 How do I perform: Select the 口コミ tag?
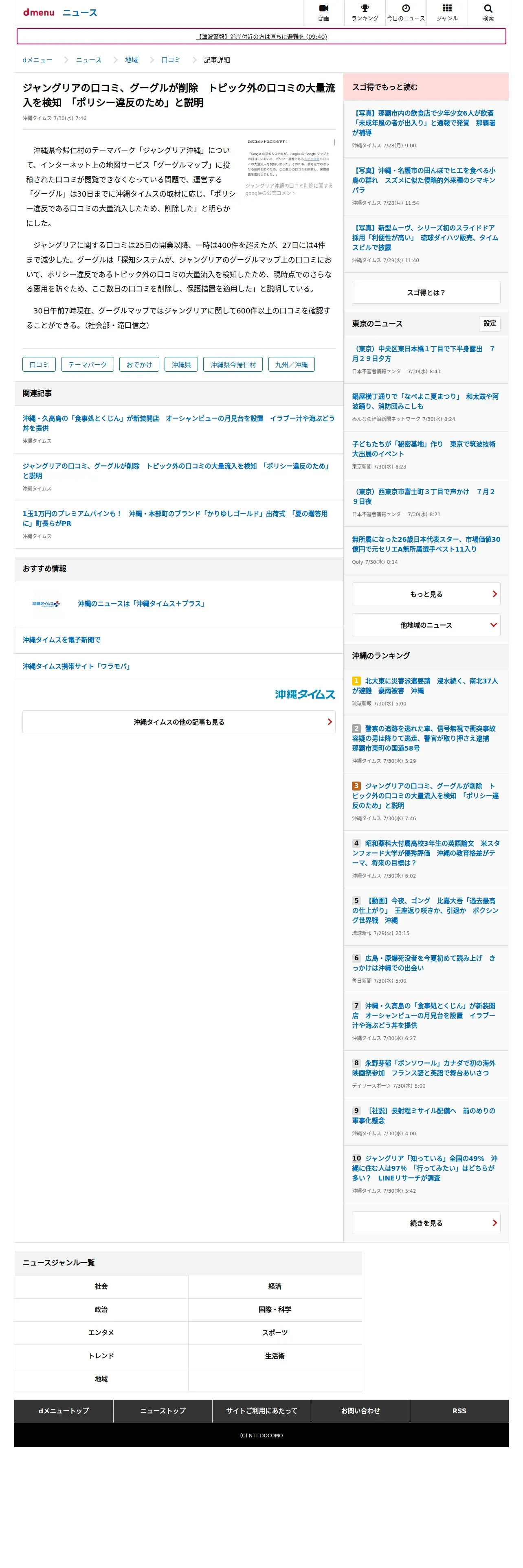tap(39, 365)
